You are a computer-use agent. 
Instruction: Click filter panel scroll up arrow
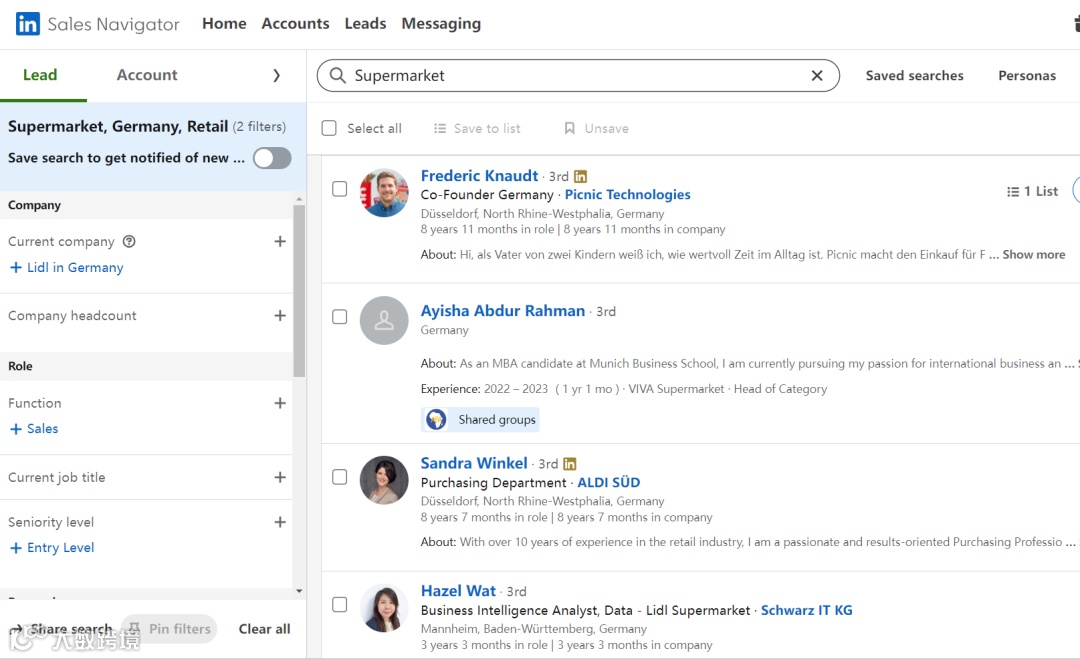point(299,199)
